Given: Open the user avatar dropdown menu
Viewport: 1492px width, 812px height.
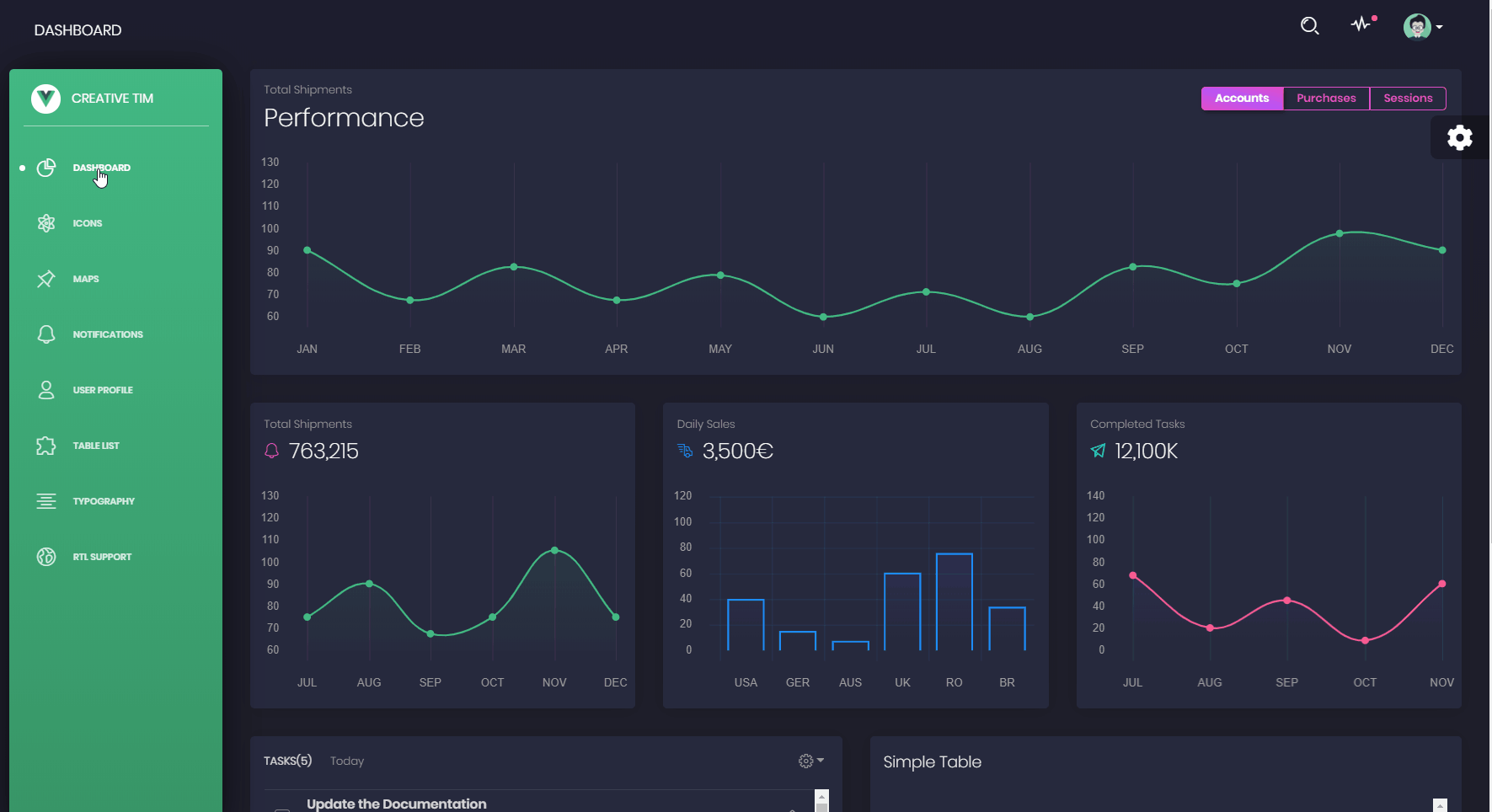Looking at the screenshot, I should [x=1420, y=26].
